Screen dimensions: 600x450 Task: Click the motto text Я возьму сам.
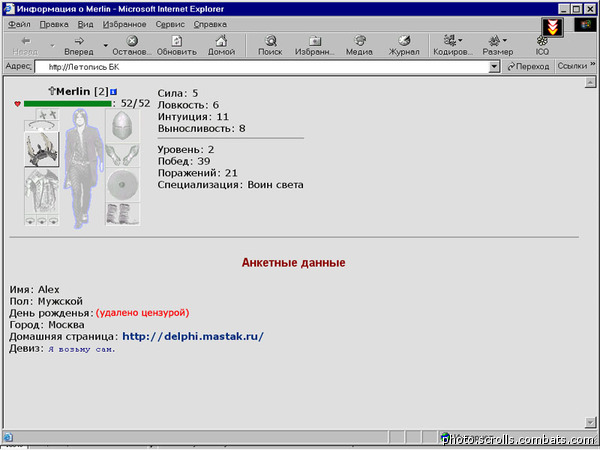[x=82, y=349]
